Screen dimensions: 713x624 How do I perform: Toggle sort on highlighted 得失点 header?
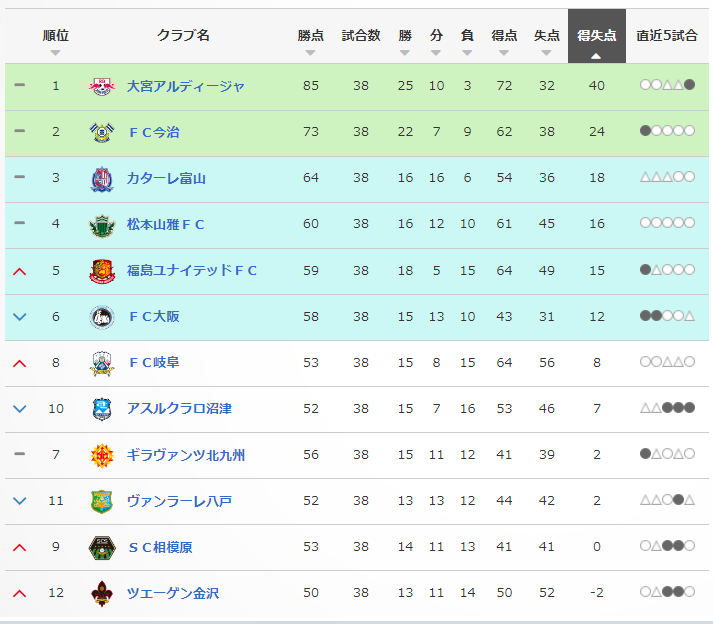pyautogui.click(x=597, y=36)
